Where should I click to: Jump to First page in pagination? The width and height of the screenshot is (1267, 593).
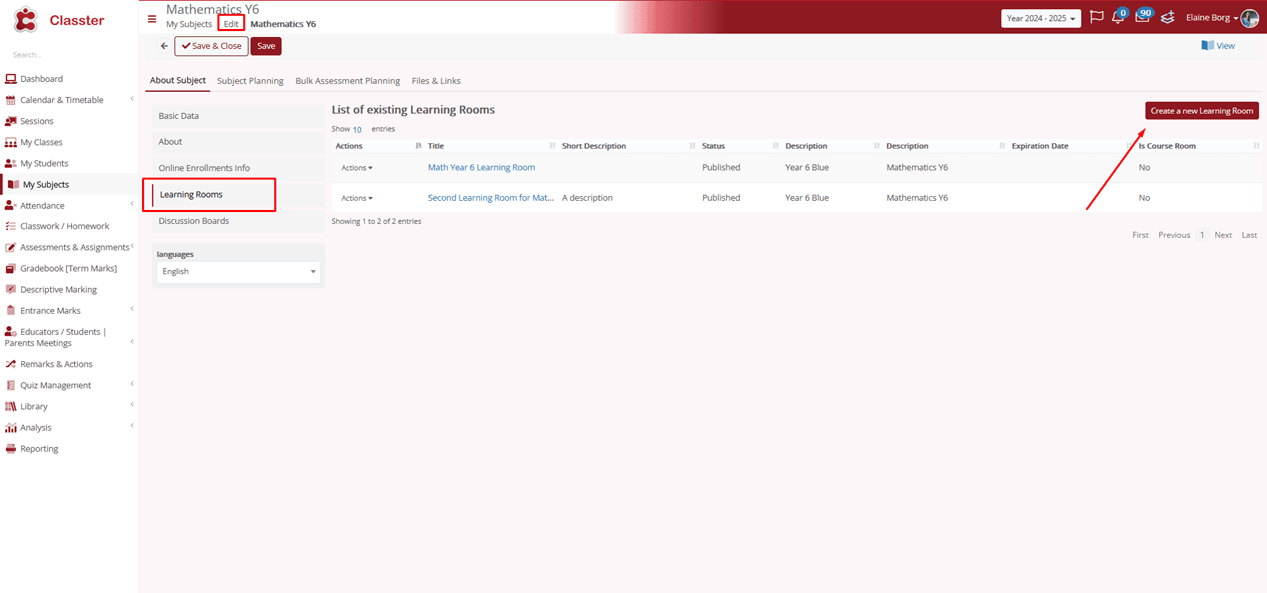[x=1141, y=235]
